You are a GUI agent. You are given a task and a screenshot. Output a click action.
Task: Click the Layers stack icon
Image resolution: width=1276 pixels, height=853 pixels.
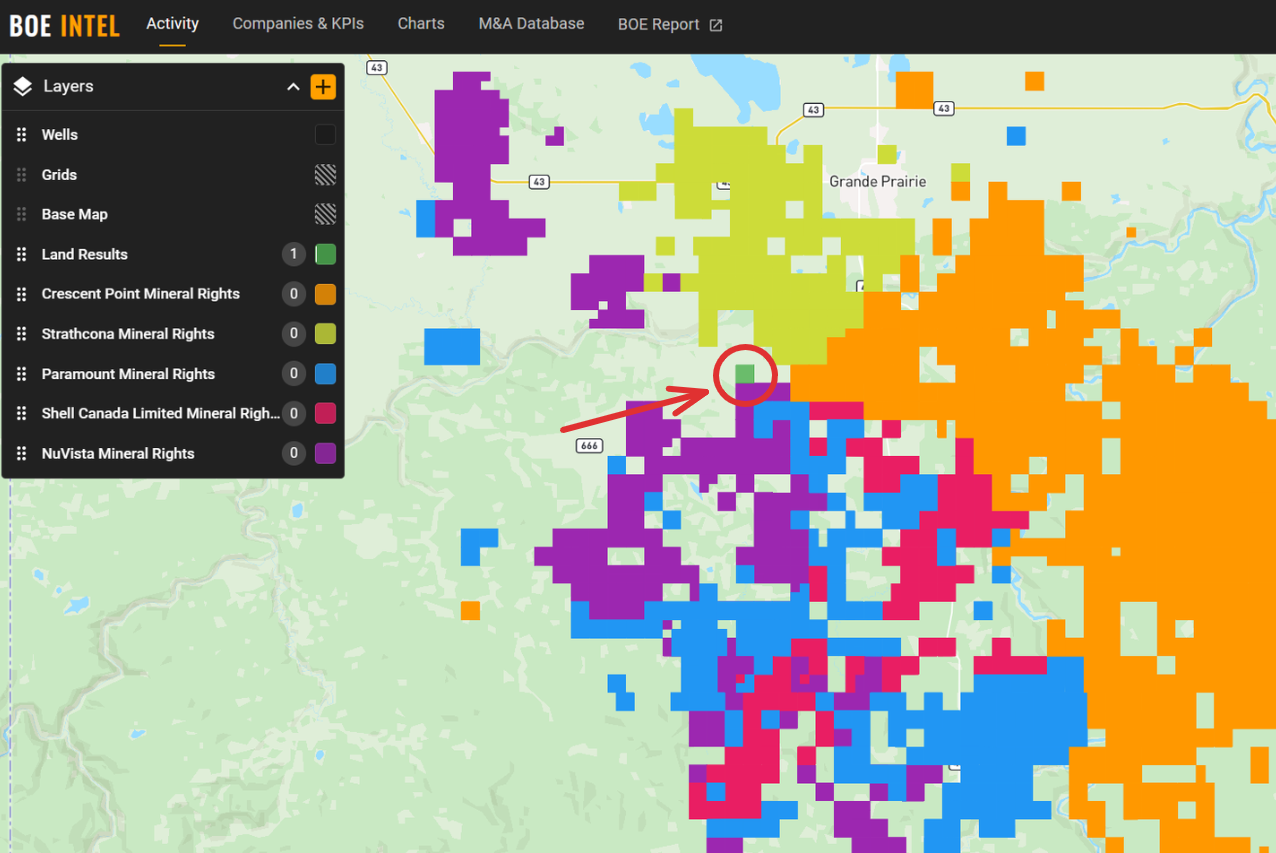[x=23, y=87]
